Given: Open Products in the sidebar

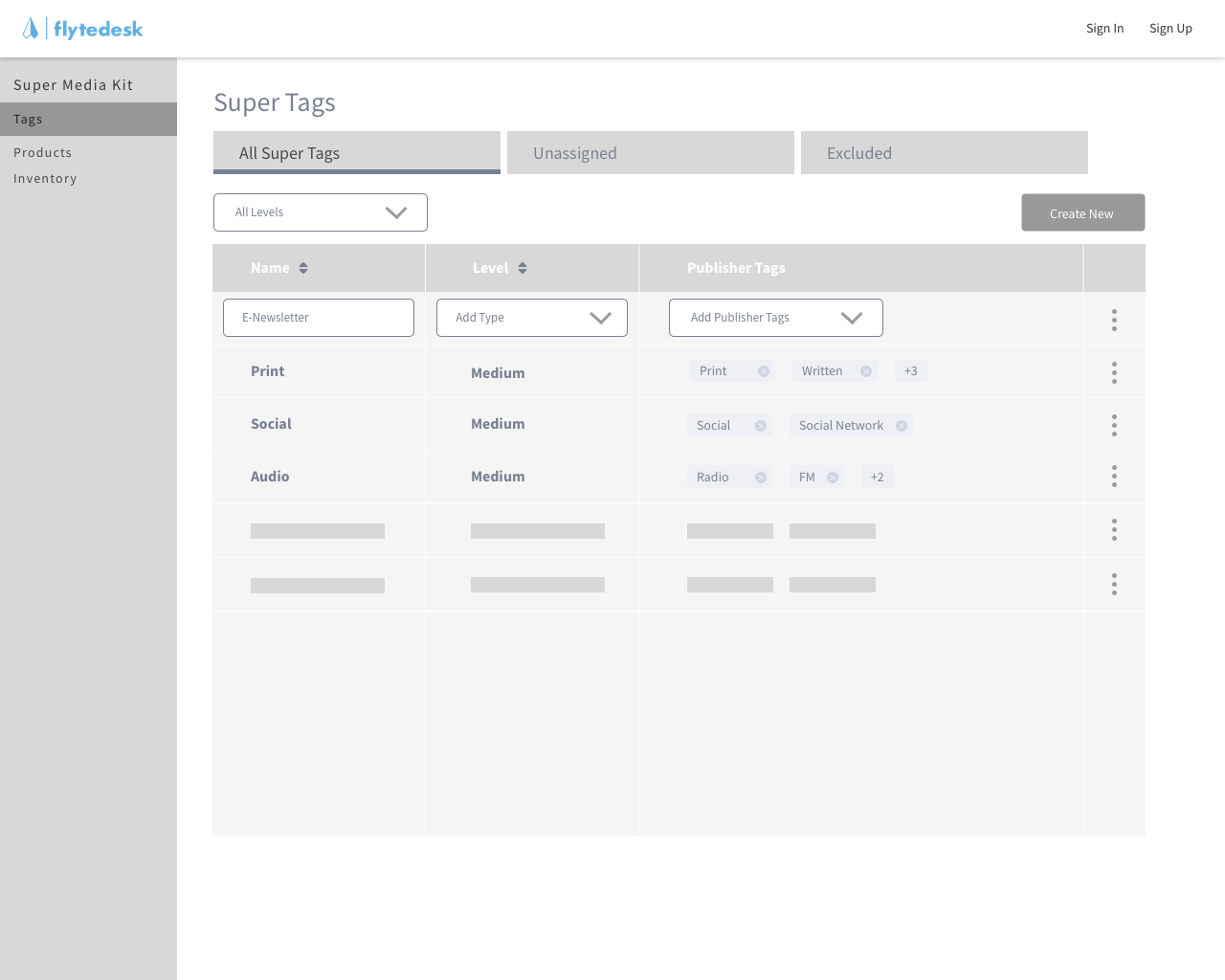Looking at the screenshot, I should tap(43, 153).
